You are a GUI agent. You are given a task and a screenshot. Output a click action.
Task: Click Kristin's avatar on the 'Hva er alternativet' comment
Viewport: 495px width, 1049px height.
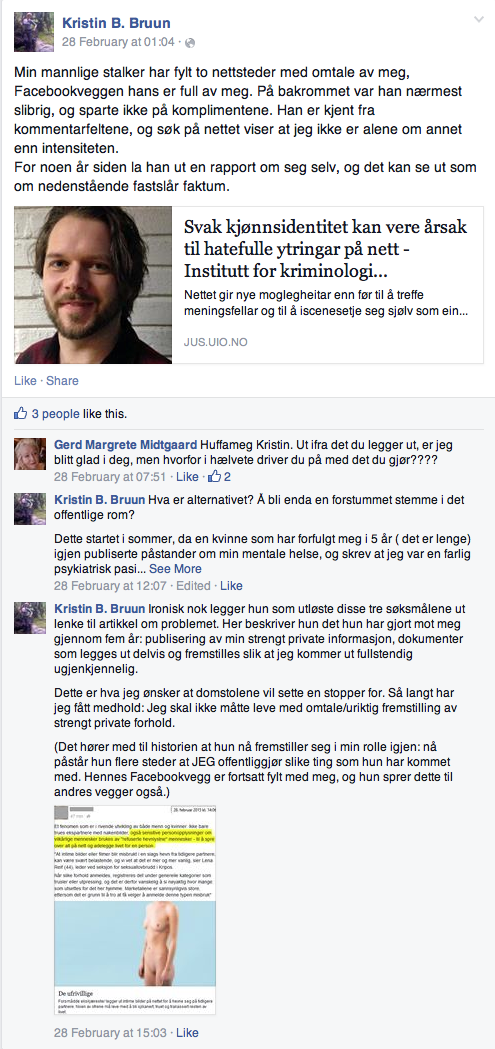[x=30, y=509]
